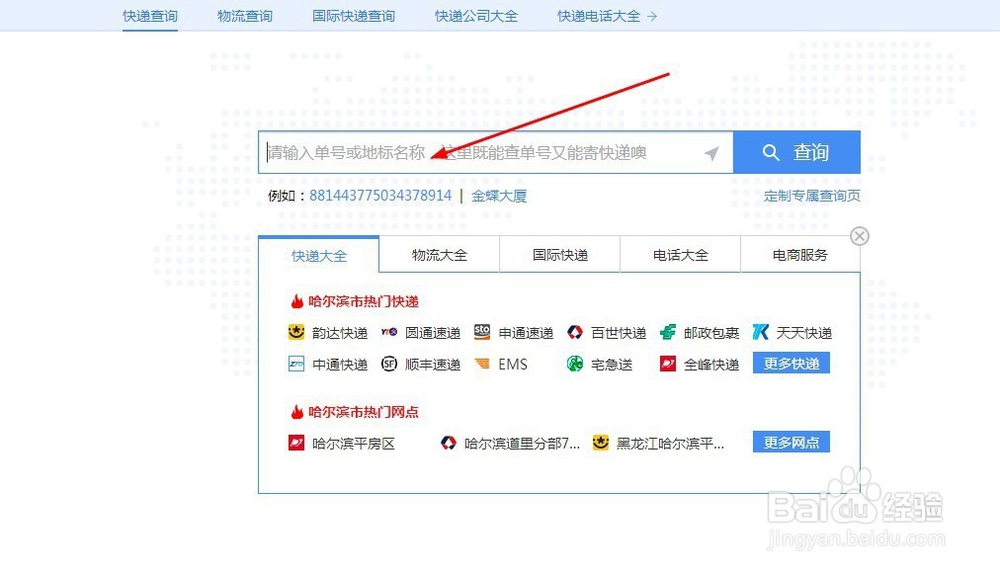Open the 哈尔滨平房区 outlet link

[x=353, y=443]
